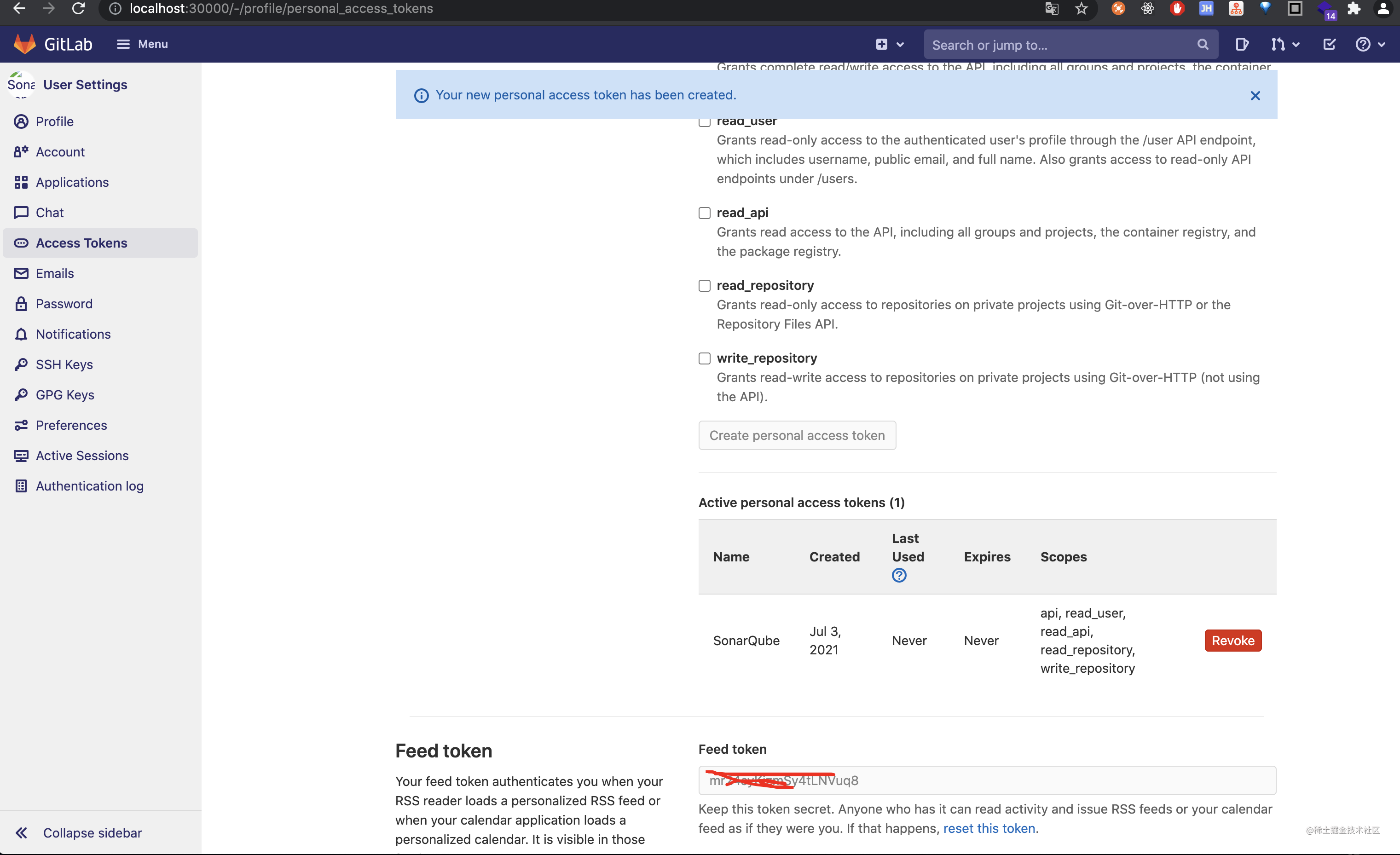This screenshot has height=855, width=1400.
Task: Open the merge requests dropdown chevron
Action: coord(1295,44)
